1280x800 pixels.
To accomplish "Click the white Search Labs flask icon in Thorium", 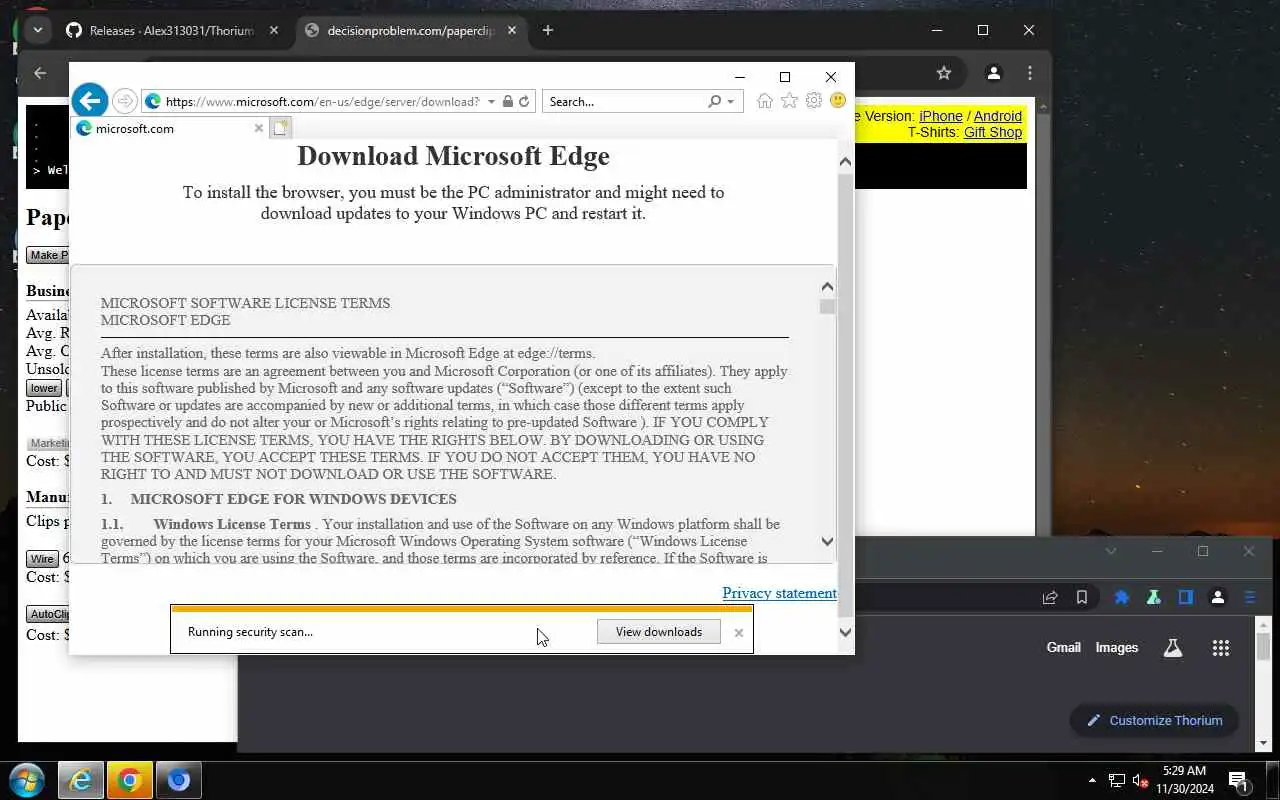I will 1173,648.
